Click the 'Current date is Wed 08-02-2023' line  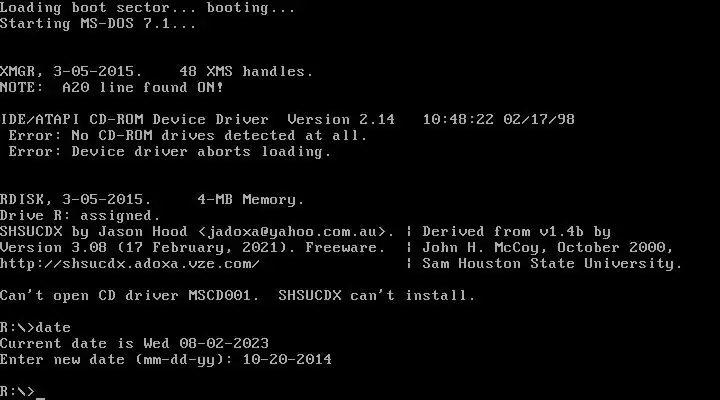tap(134, 344)
